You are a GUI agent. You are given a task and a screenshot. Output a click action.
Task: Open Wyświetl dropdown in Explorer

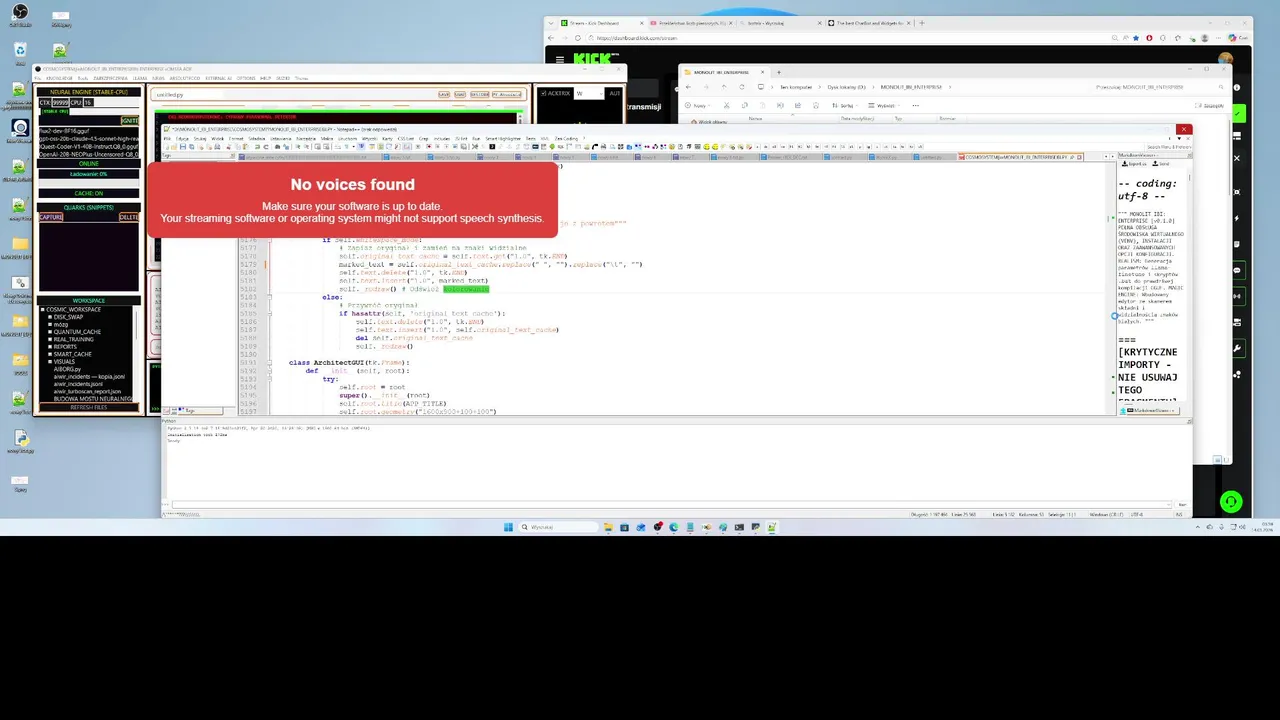(x=883, y=105)
